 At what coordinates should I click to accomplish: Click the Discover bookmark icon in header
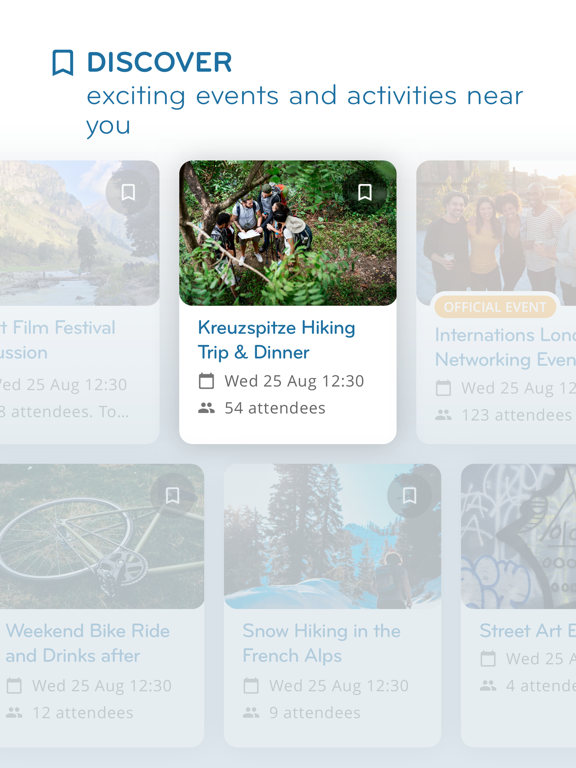63,63
